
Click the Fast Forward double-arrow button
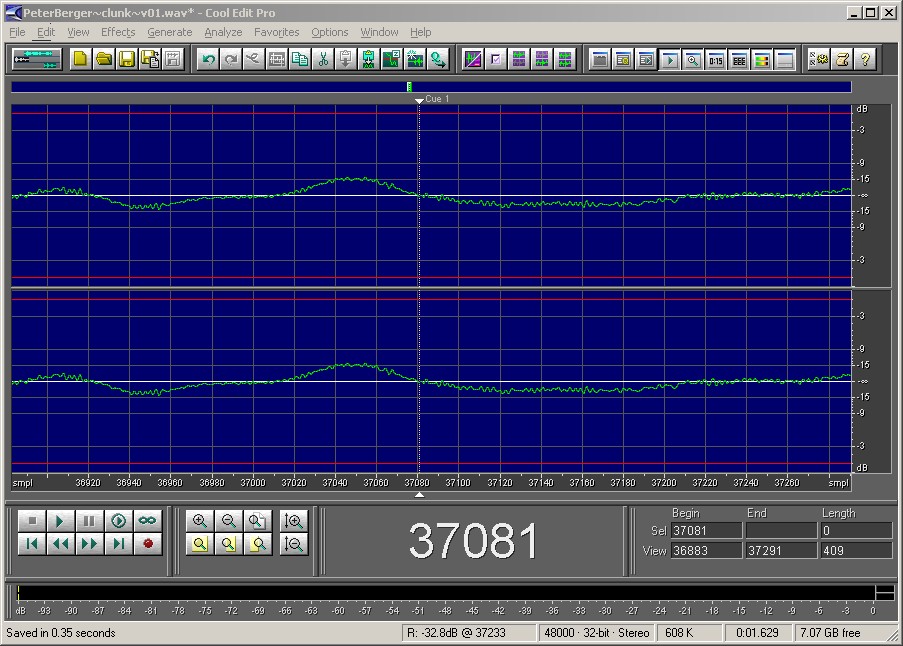(x=90, y=544)
